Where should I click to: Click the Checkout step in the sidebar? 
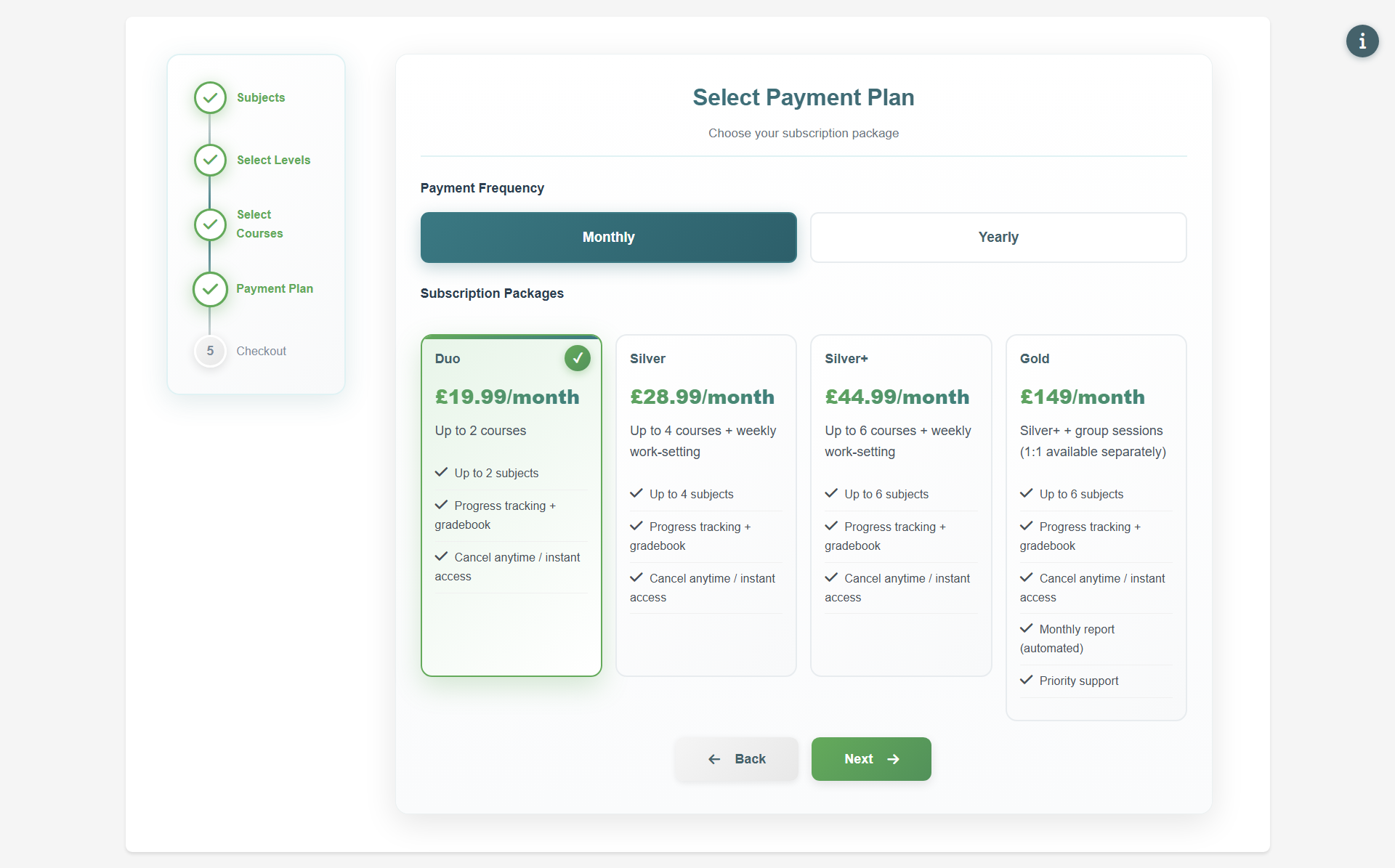point(262,351)
